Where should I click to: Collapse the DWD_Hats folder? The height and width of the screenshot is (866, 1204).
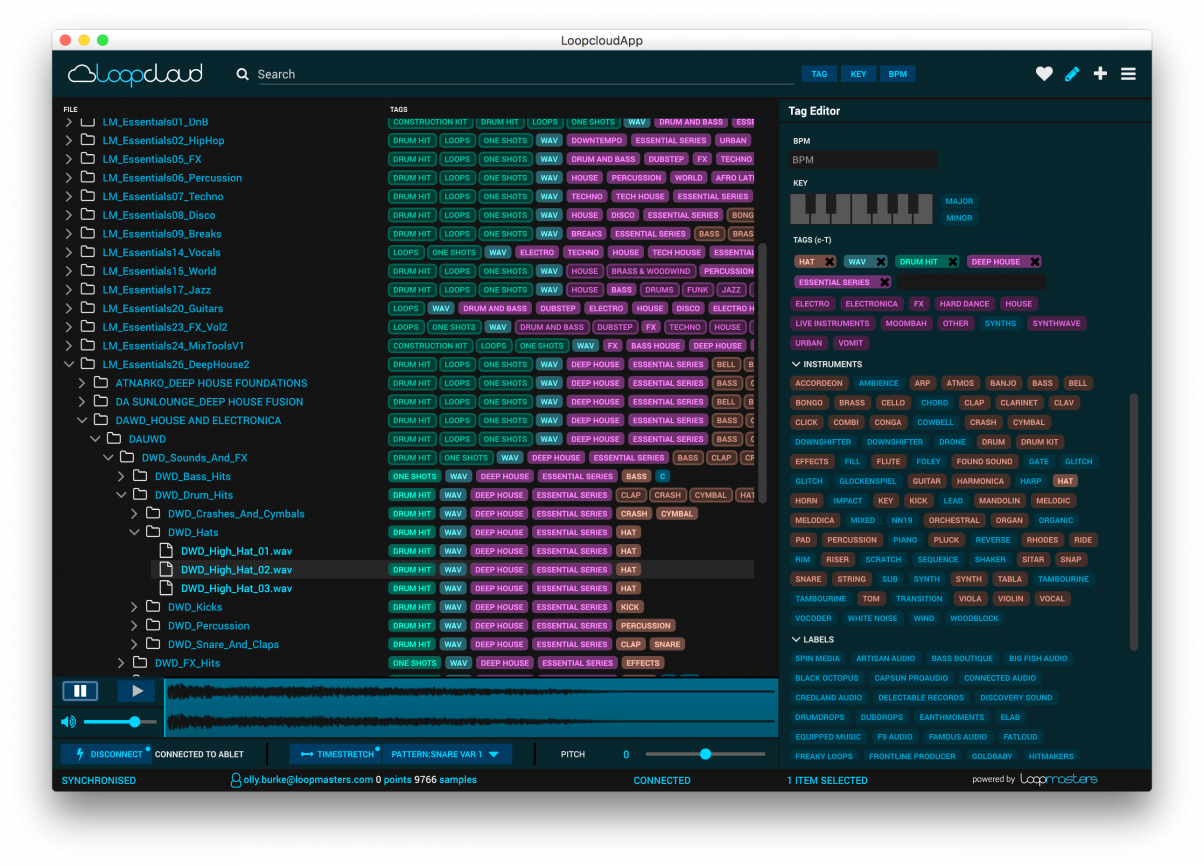(134, 532)
